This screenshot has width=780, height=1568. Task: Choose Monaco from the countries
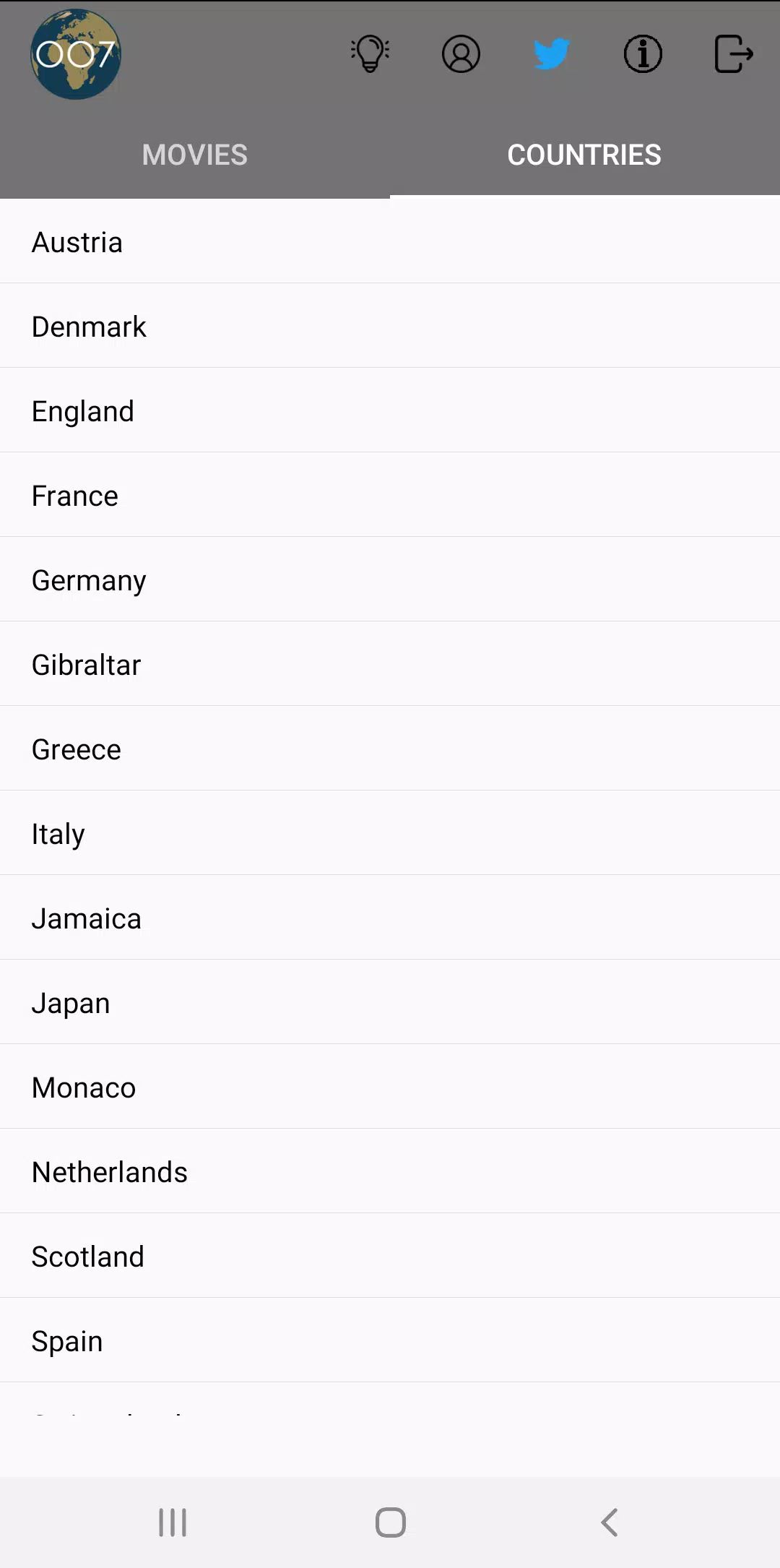390,1087
